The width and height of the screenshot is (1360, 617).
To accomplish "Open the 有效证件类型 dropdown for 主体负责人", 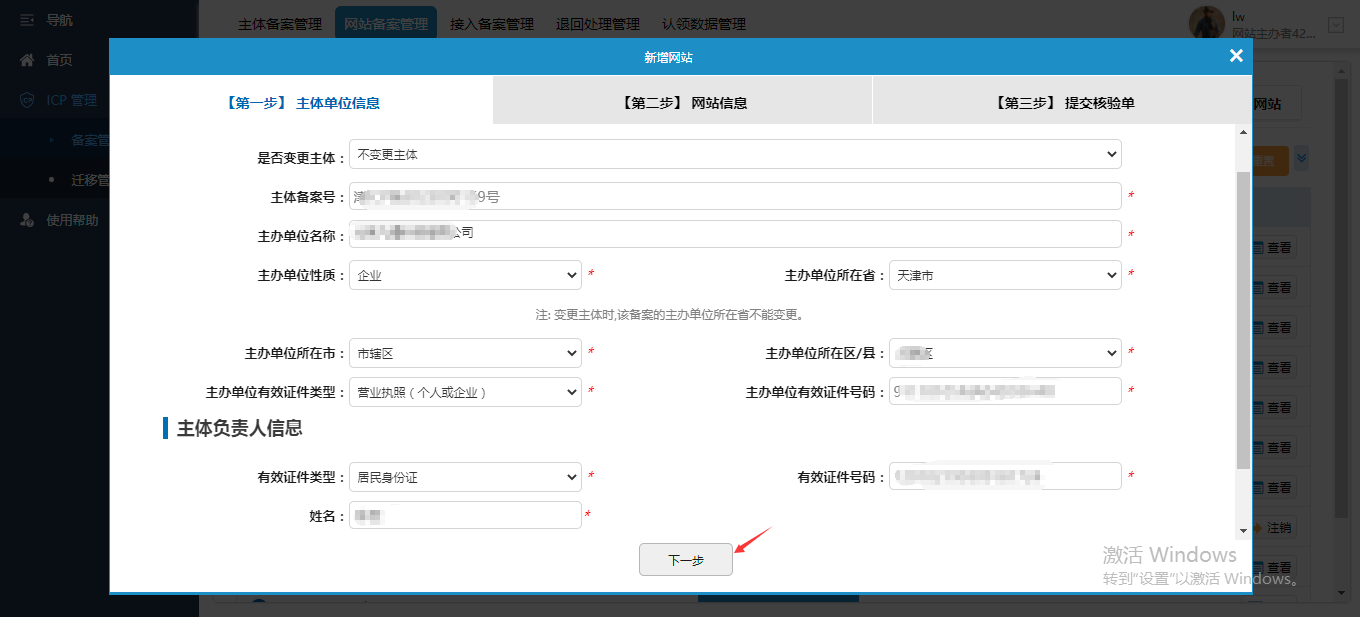I will (x=465, y=477).
